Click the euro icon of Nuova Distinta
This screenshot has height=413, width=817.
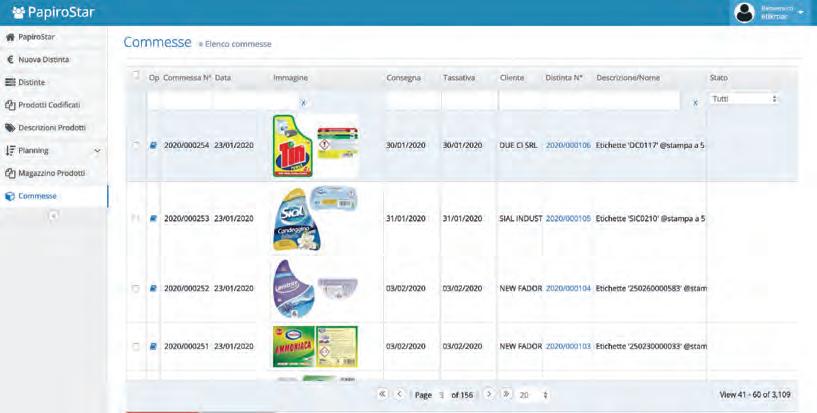click(10, 59)
